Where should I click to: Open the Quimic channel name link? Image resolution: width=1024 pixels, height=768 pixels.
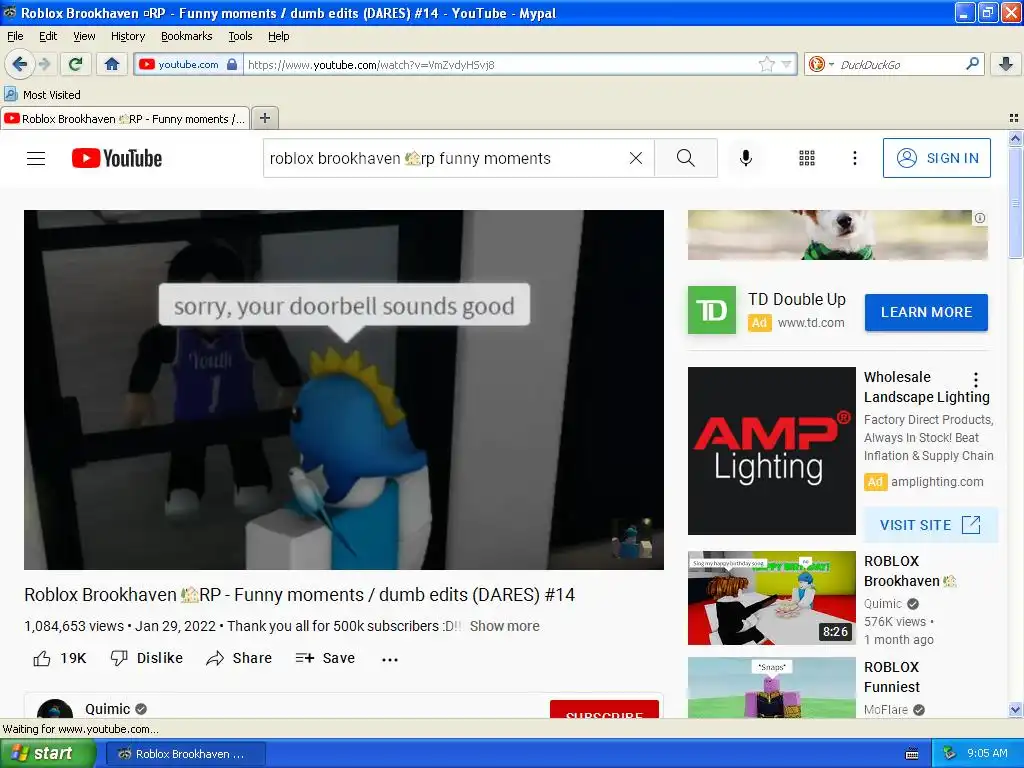pyautogui.click(x=108, y=709)
